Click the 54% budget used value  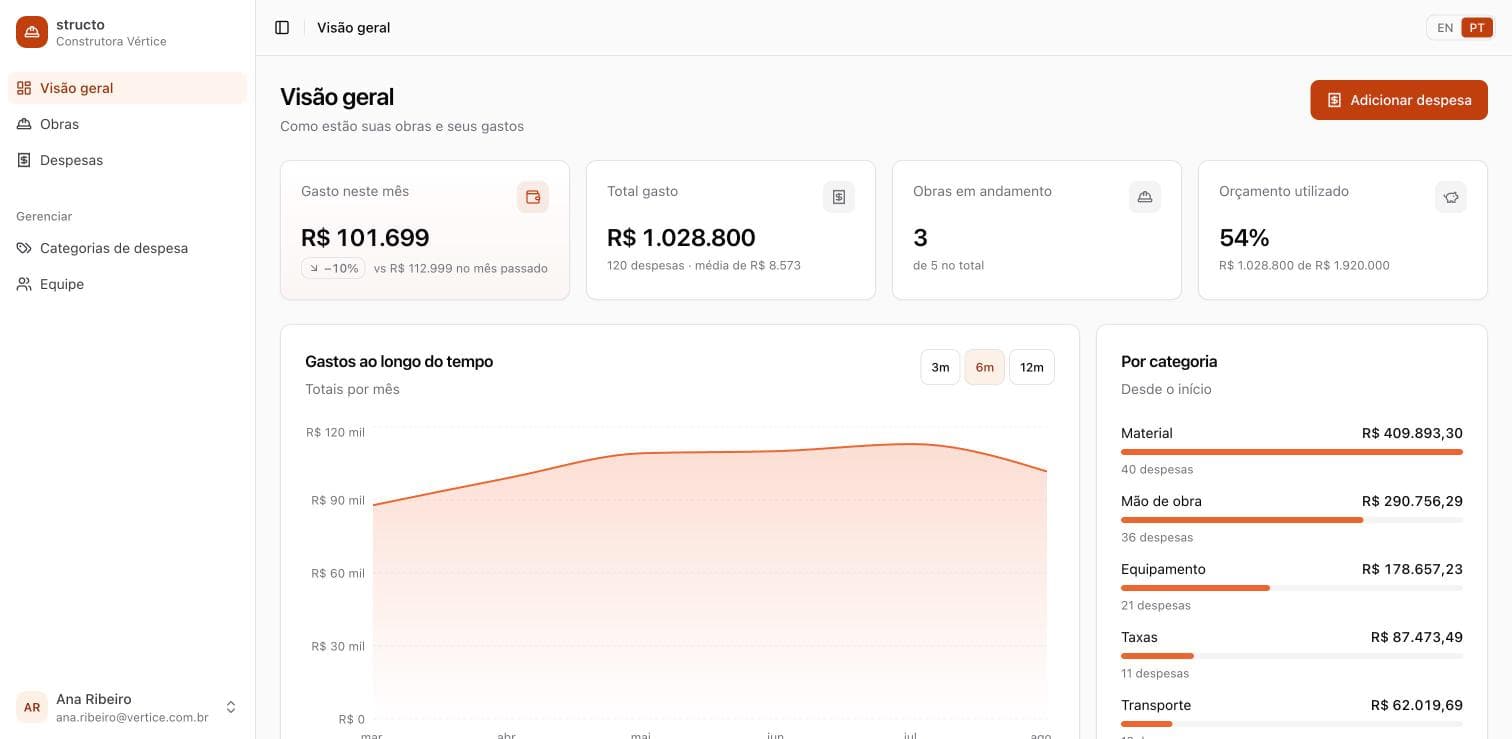(x=1244, y=238)
